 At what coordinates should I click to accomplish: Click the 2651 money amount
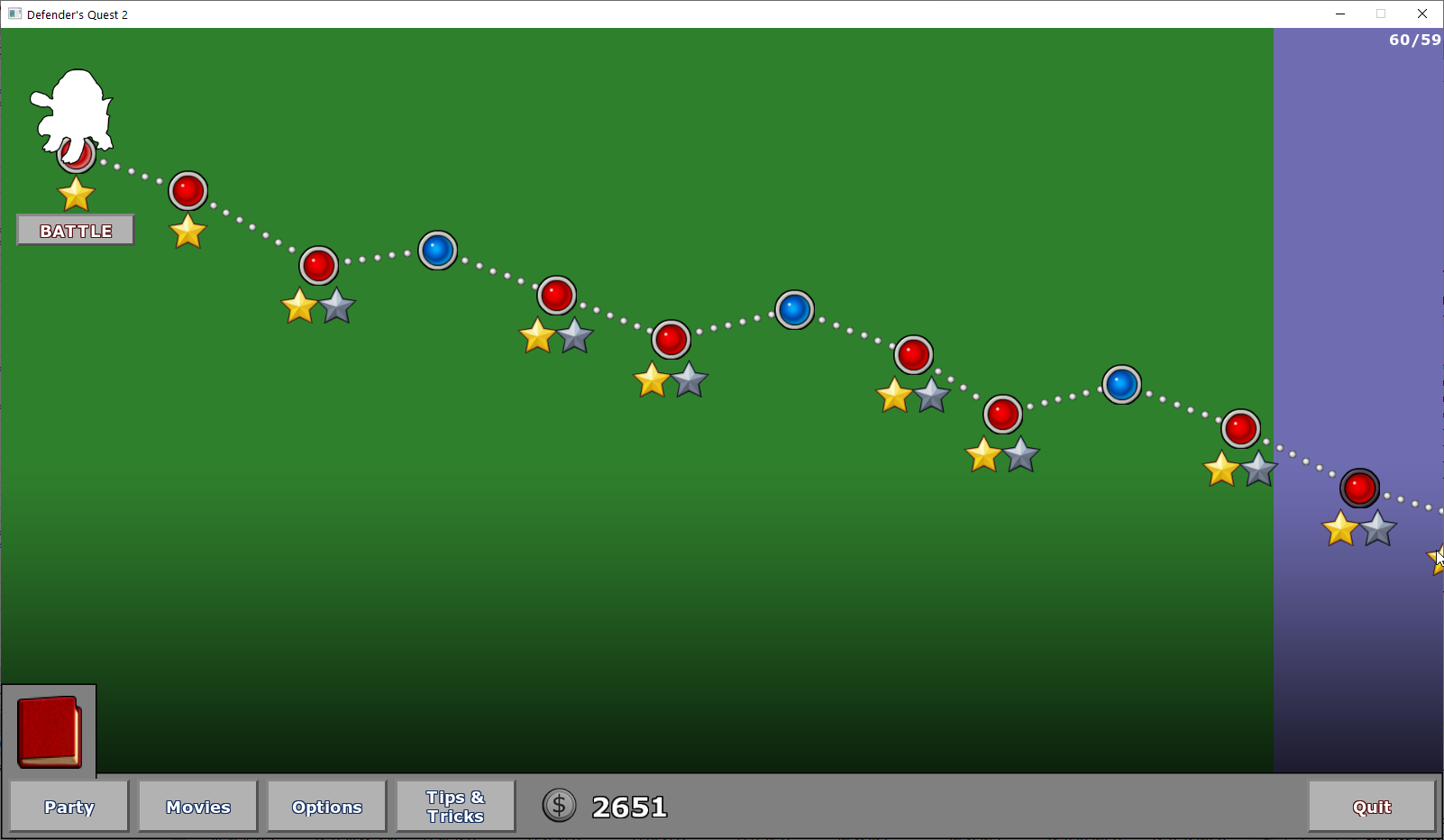[x=629, y=807]
